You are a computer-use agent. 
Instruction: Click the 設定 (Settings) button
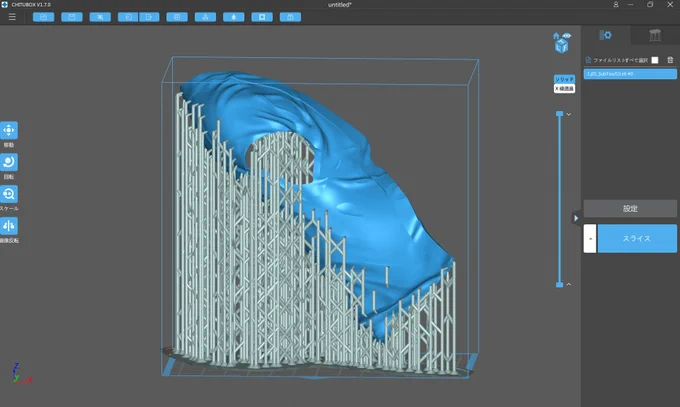630,209
